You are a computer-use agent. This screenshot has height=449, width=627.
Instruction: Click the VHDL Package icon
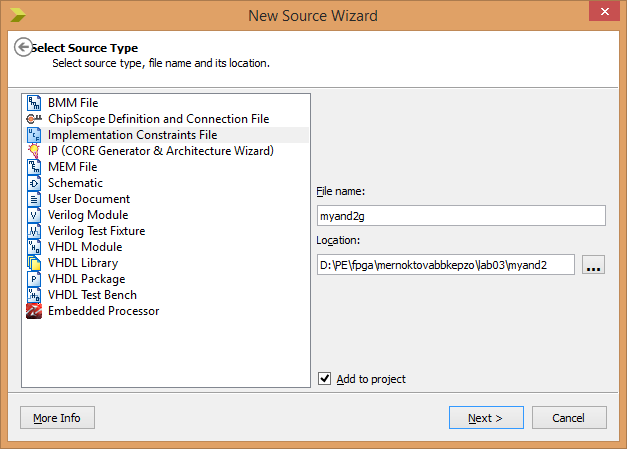click(34, 279)
